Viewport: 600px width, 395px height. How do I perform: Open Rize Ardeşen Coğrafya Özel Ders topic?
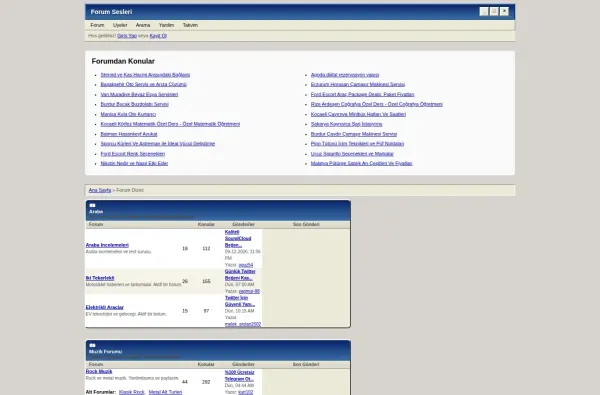pos(377,104)
